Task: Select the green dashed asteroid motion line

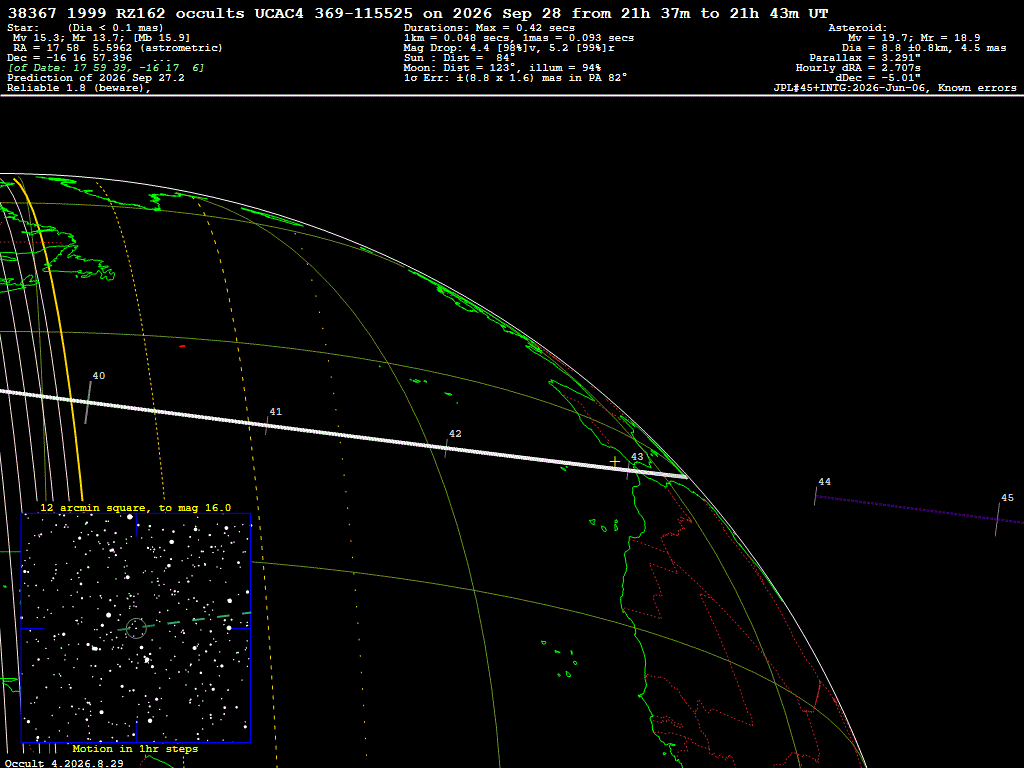Action: pyautogui.click(x=189, y=621)
